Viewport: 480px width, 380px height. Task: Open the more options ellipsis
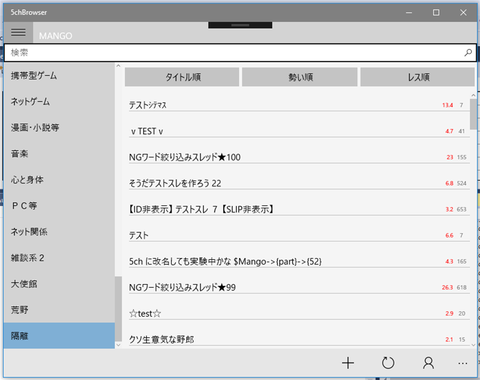tap(463, 363)
